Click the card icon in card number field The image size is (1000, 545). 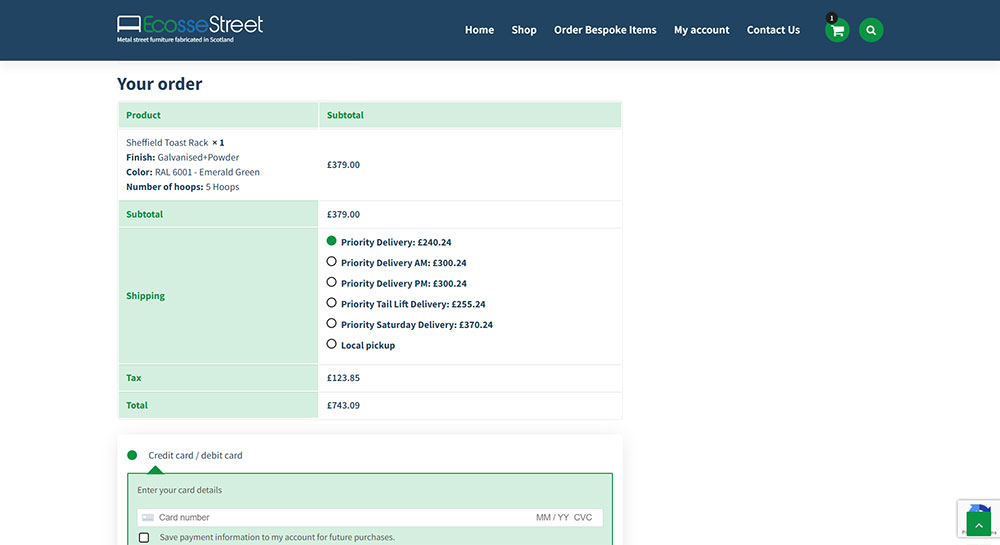tap(148, 518)
